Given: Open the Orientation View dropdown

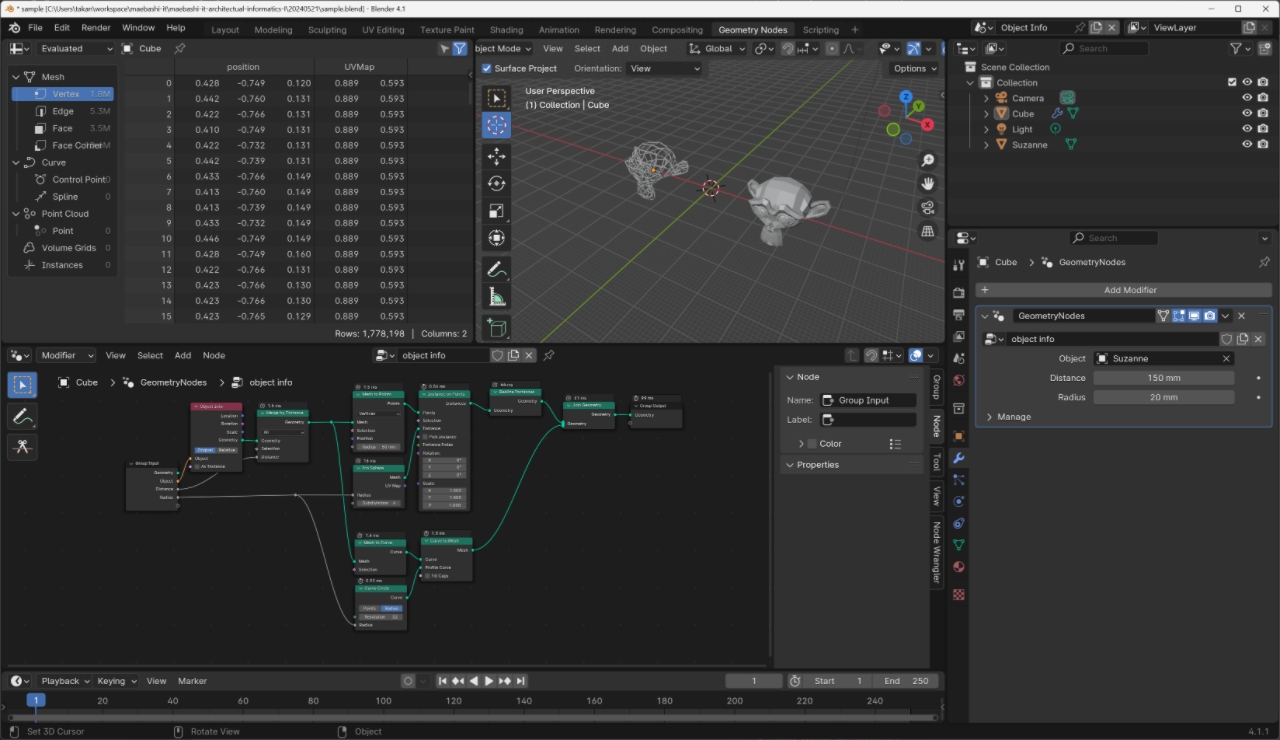Looking at the screenshot, I should click(x=664, y=68).
